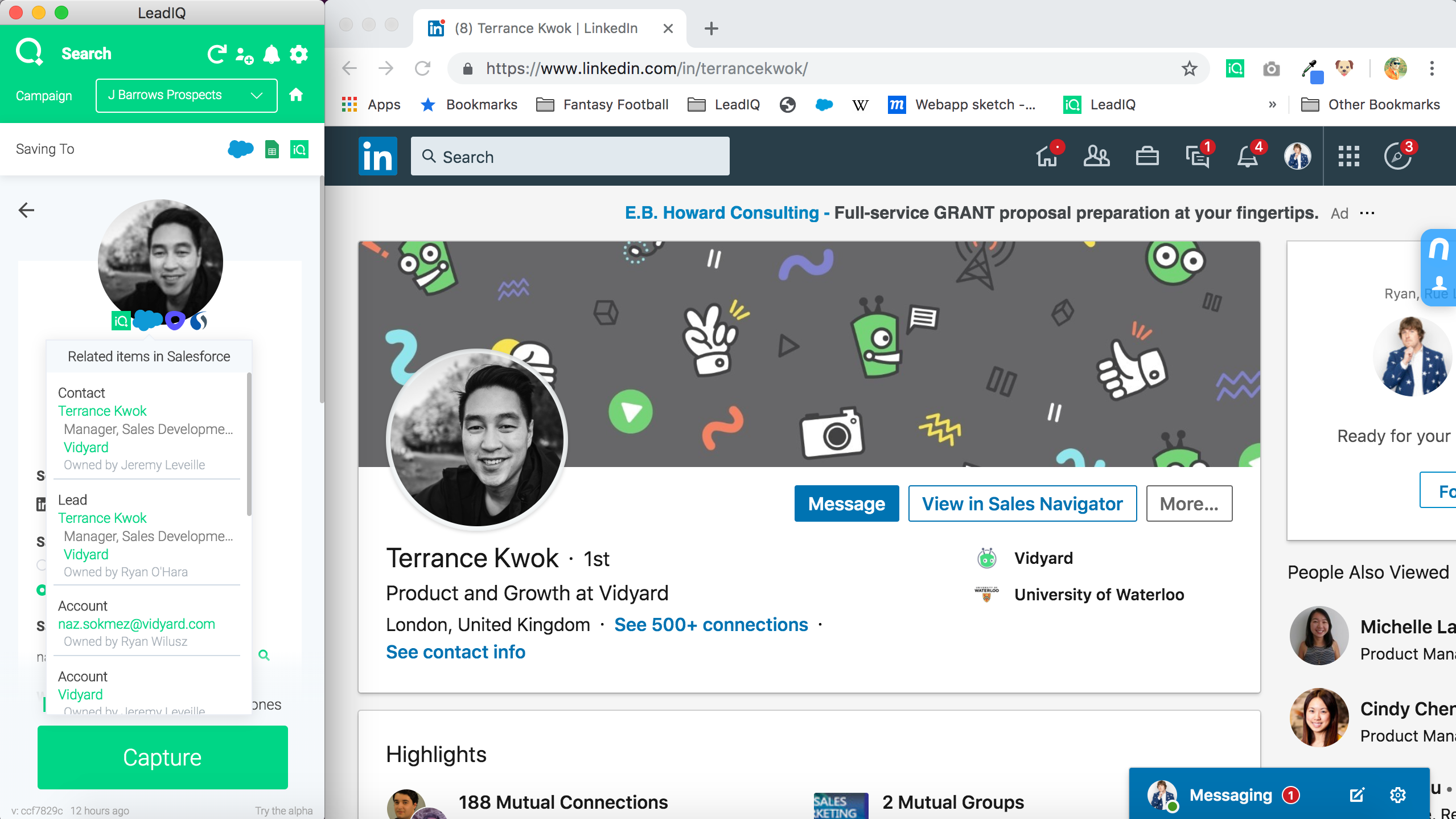This screenshot has height=819, width=1456.
Task: Go to LeadIQ home icon
Action: [296, 95]
